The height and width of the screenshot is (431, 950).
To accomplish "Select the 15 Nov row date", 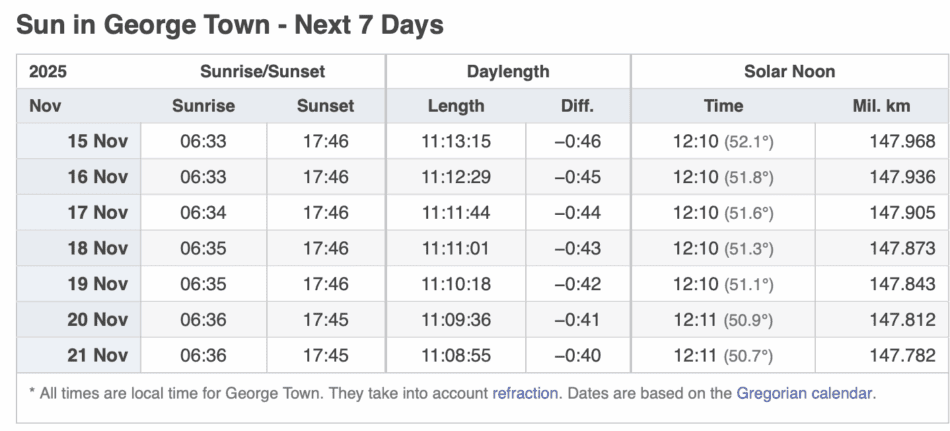I will [x=97, y=141].
